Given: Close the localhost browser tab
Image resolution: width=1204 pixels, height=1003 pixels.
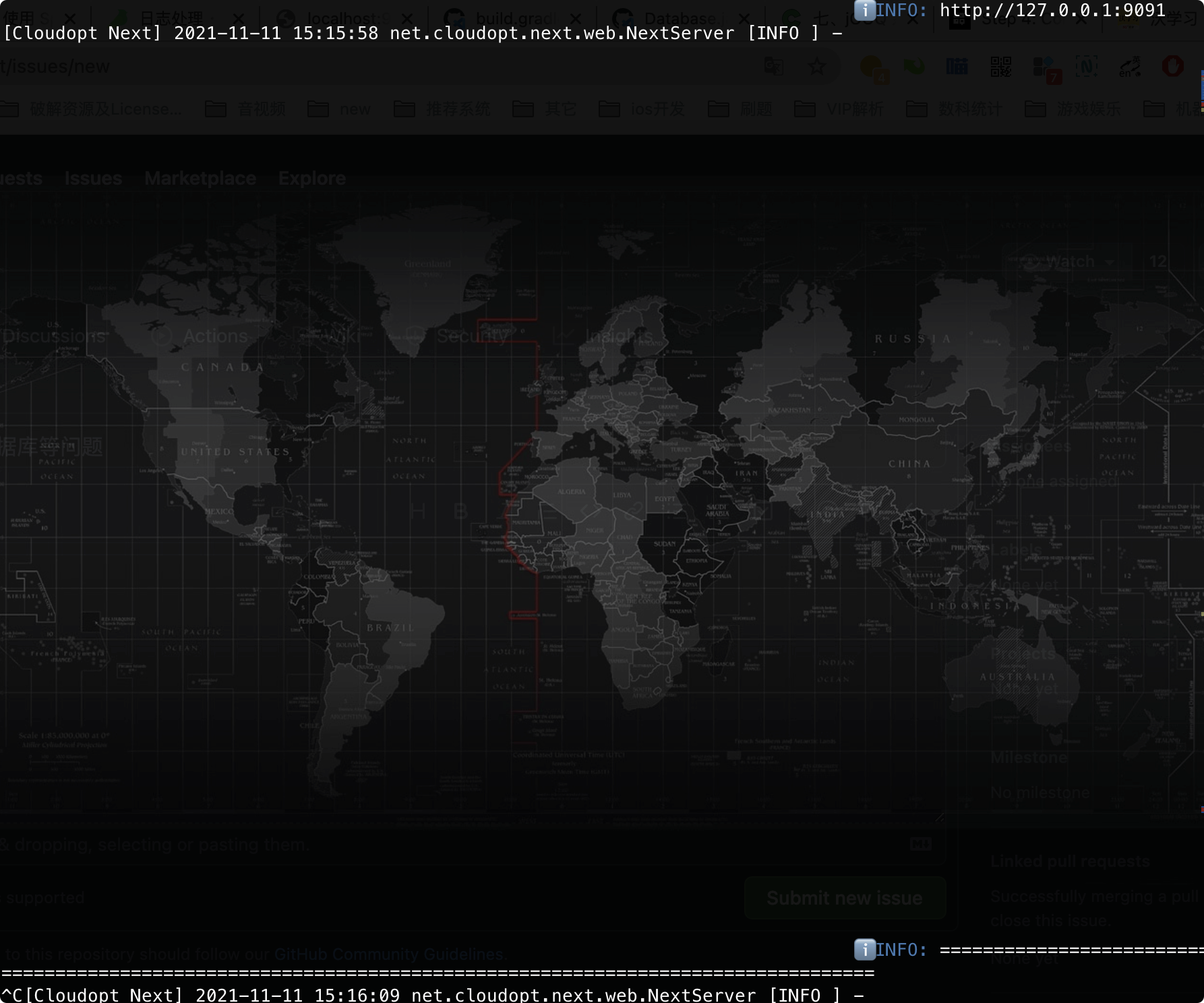Looking at the screenshot, I should pos(407,19).
